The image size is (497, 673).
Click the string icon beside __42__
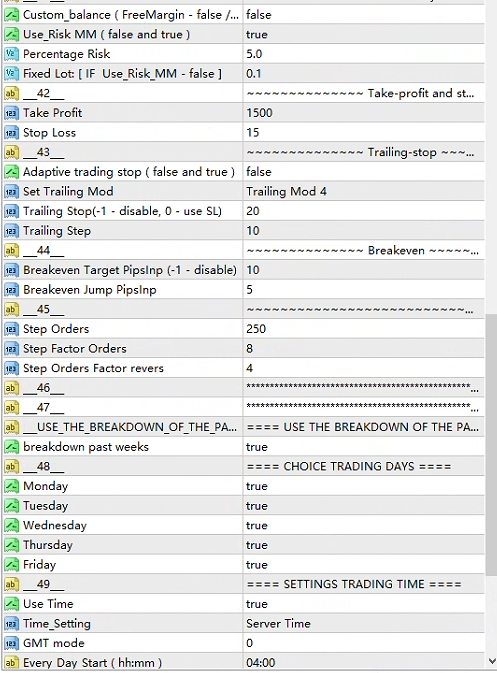click(12, 94)
